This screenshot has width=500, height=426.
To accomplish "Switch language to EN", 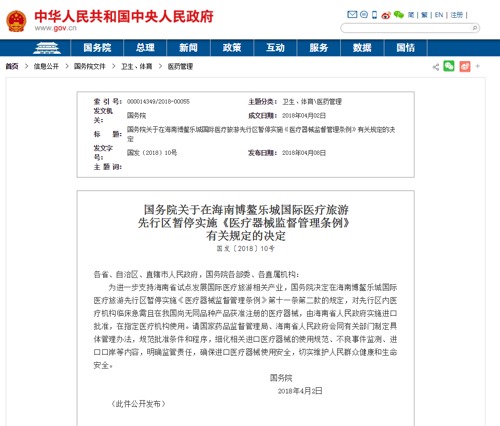I will tap(439, 15).
